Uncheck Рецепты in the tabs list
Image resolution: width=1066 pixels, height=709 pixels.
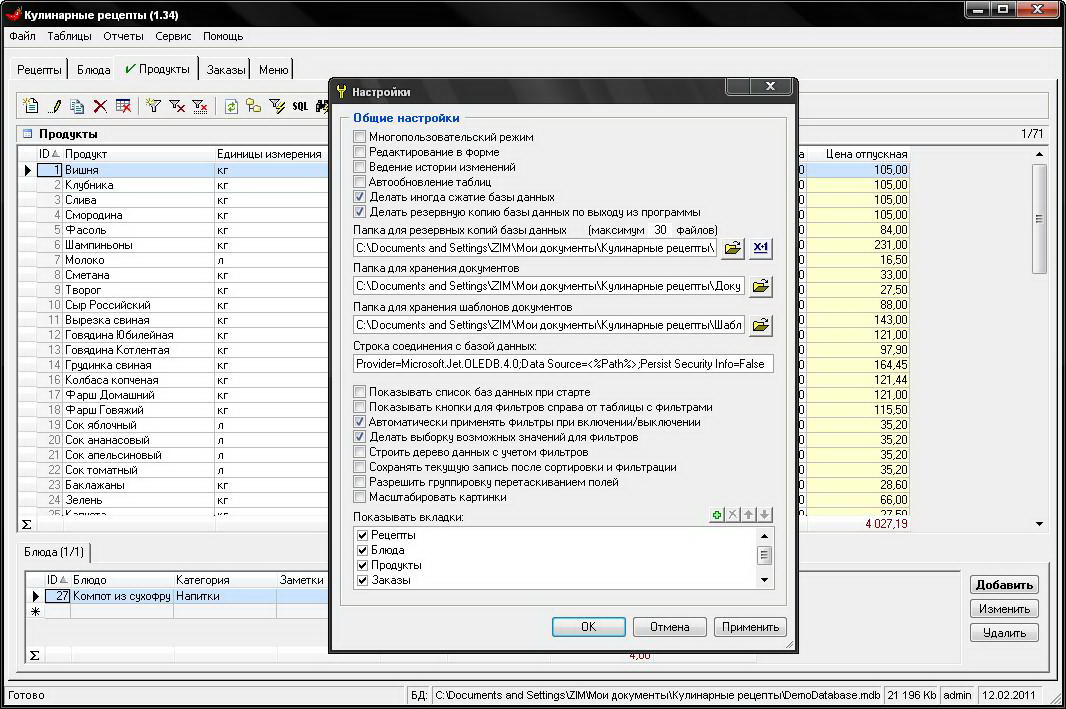(x=363, y=536)
